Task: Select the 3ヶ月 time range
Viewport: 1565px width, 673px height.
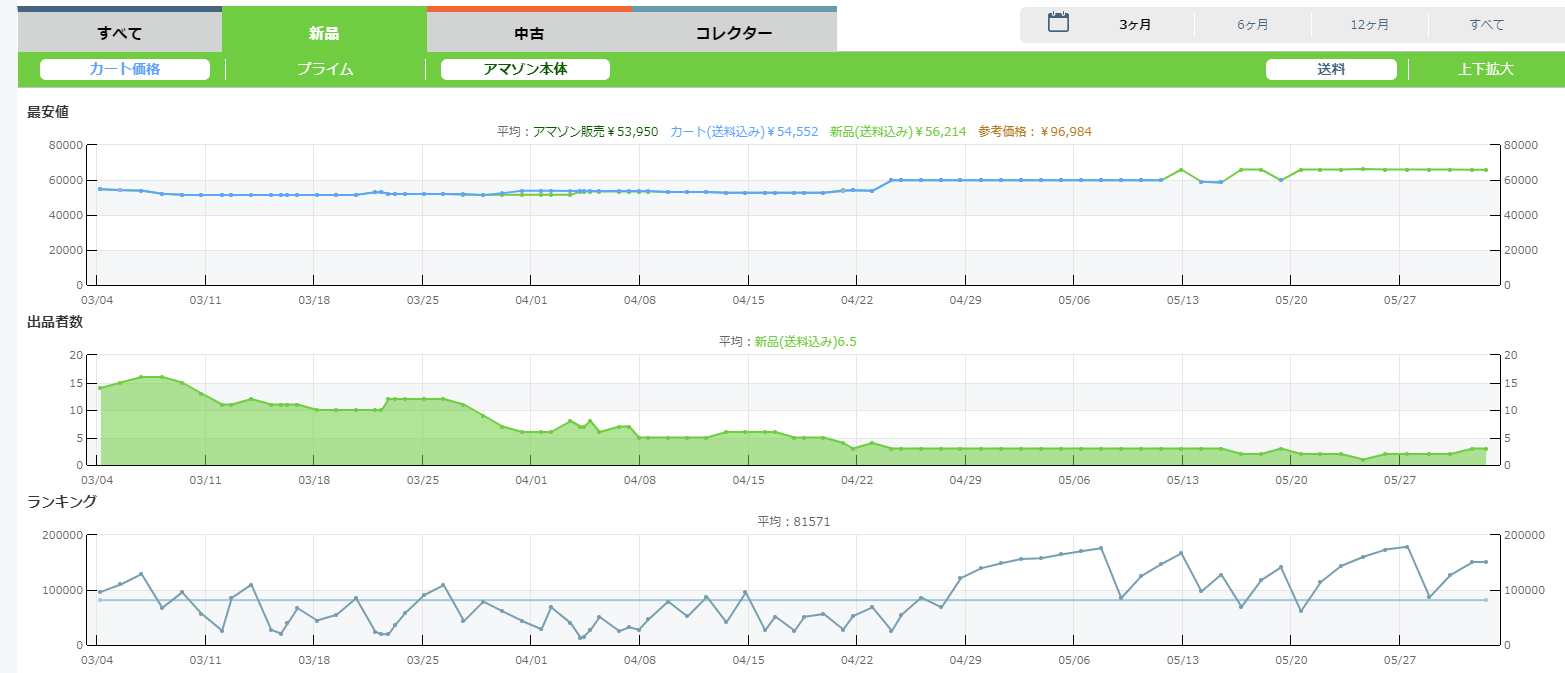Action: pyautogui.click(x=1135, y=25)
